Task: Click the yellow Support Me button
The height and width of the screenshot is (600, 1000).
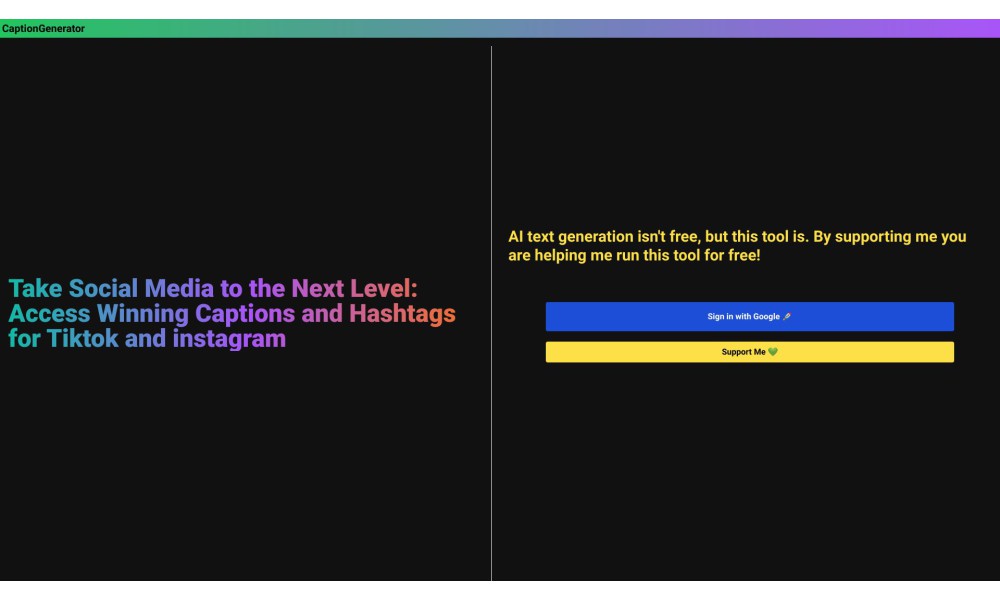Action: 749,352
